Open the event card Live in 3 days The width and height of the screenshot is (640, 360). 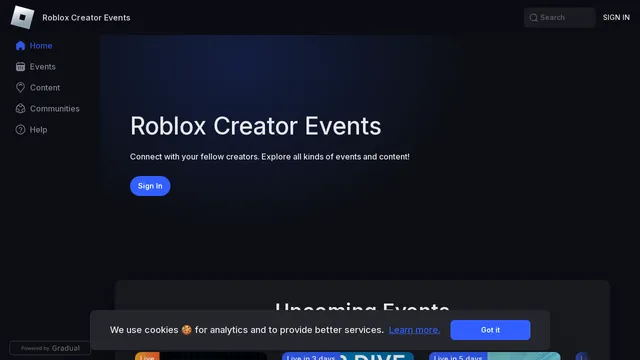coord(348,356)
